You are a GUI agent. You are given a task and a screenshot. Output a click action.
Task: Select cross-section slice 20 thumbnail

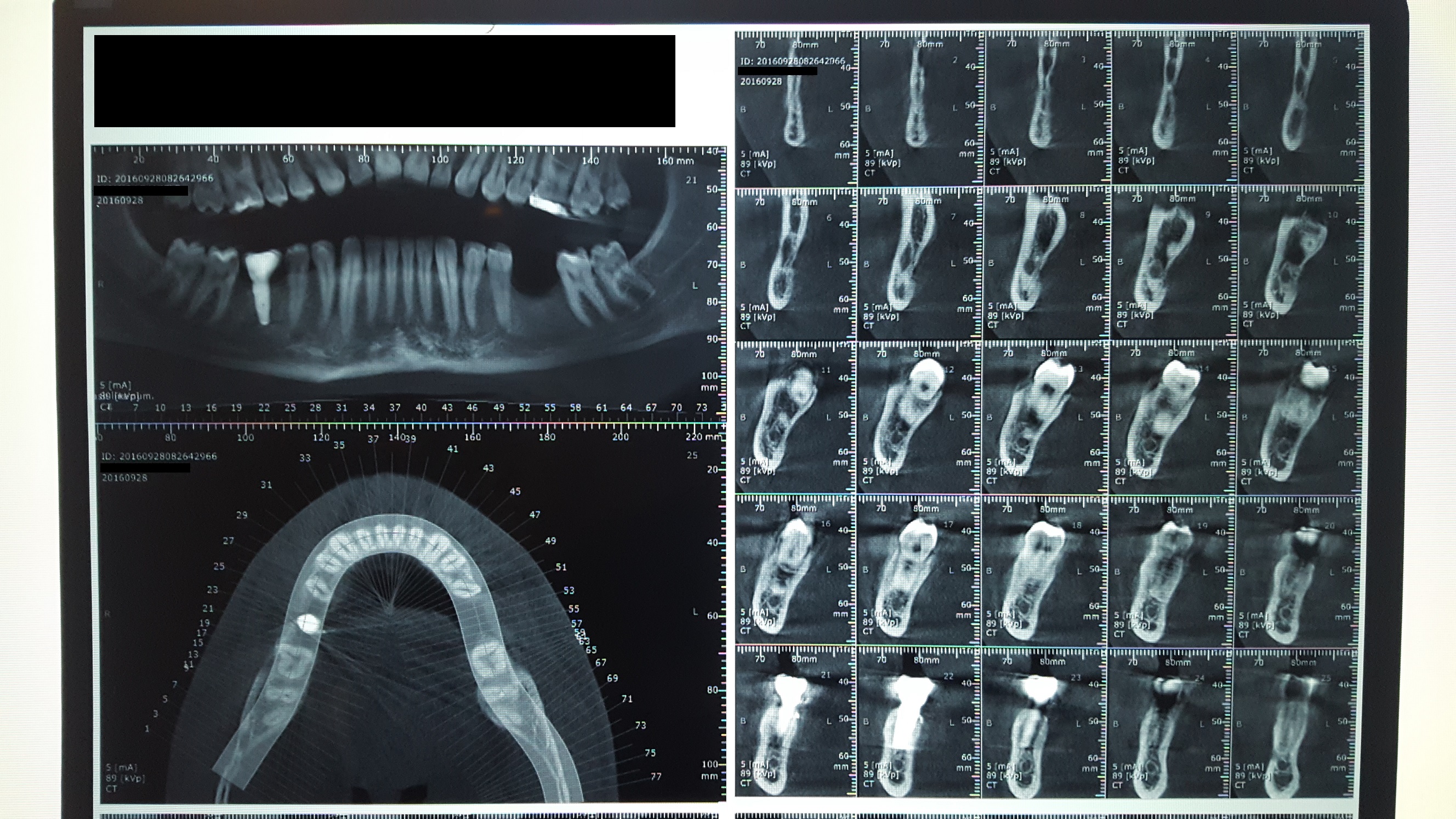coord(1299,571)
